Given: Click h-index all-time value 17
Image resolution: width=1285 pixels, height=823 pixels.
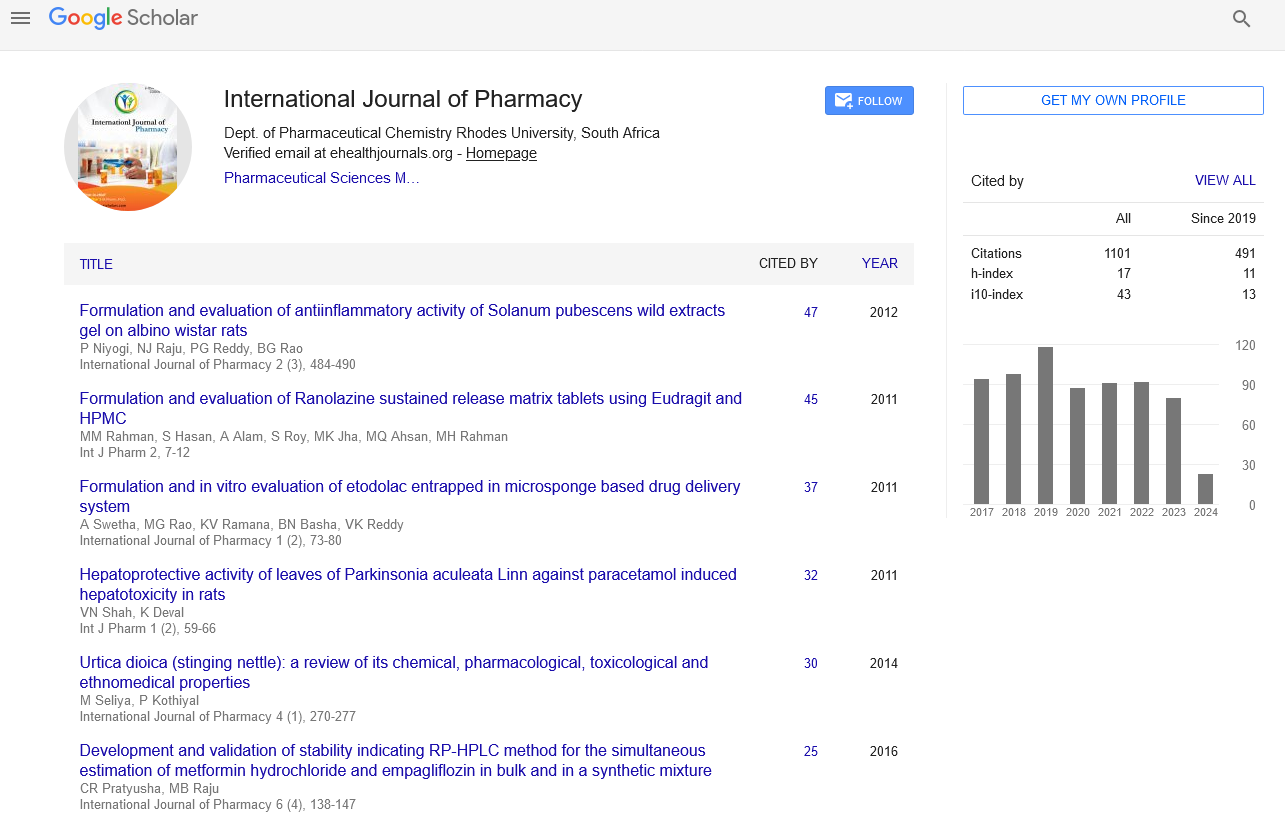Looking at the screenshot, I should pos(1124,273).
